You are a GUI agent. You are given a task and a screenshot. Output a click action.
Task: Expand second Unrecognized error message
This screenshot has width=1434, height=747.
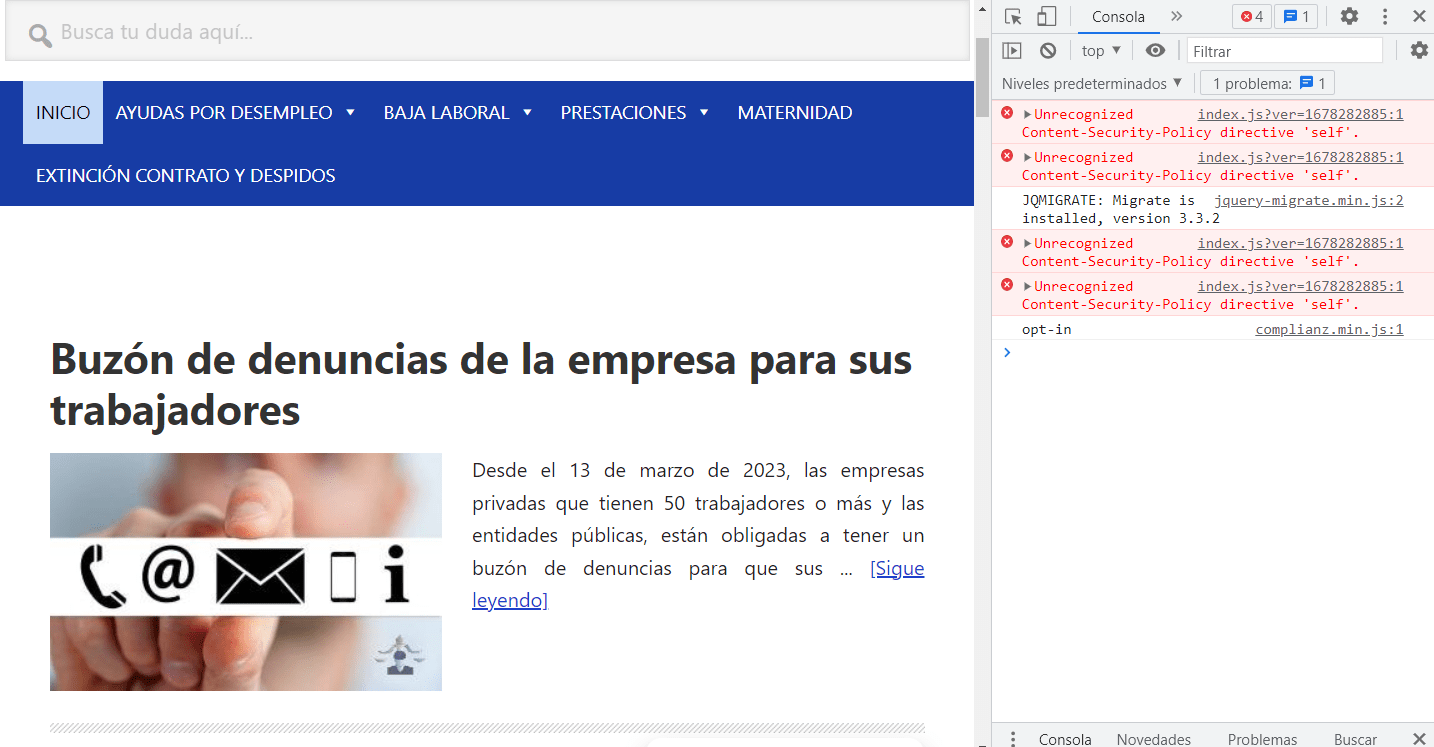[x=1027, y=157]
